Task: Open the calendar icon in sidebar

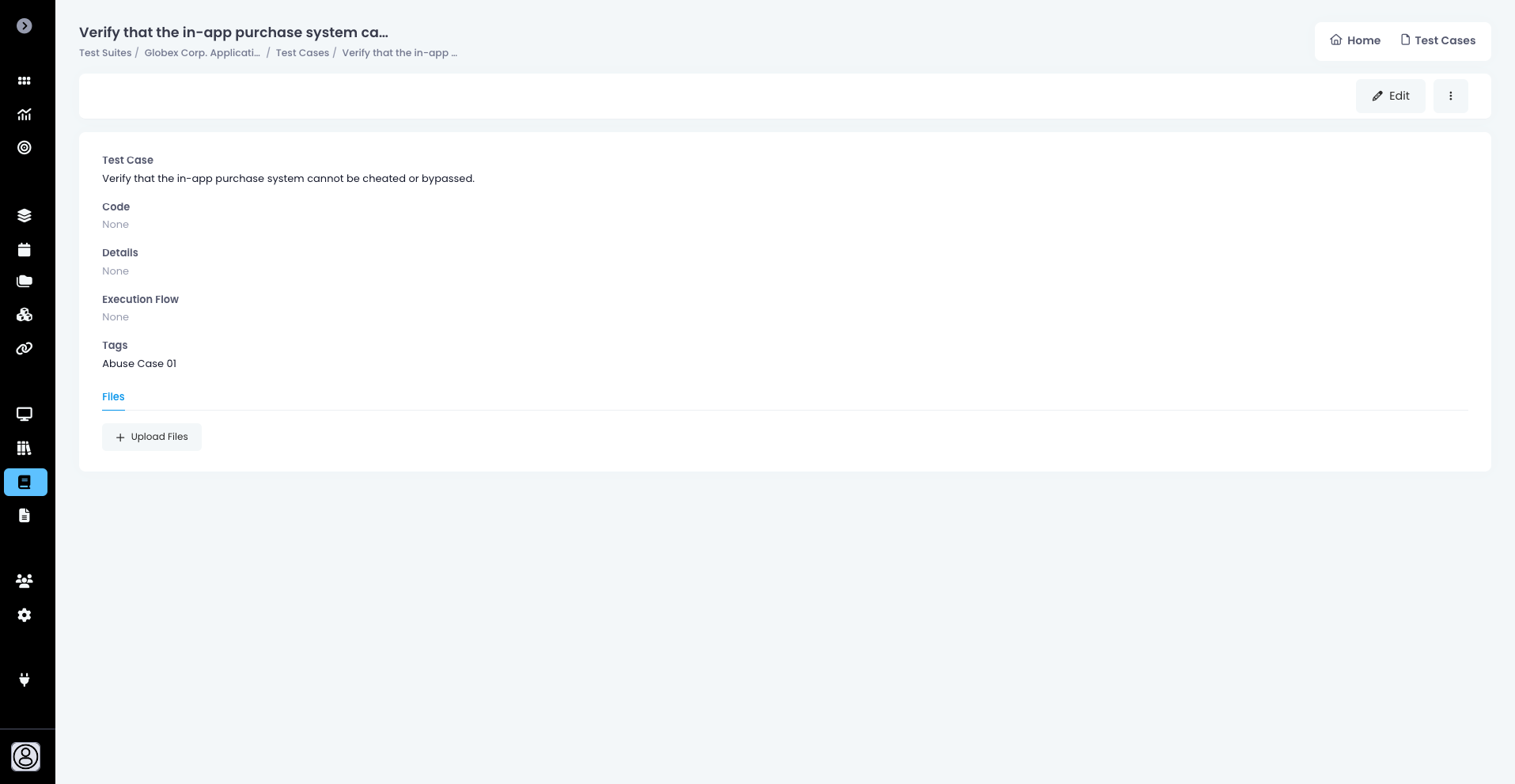Action: click(x=25, y=250)
